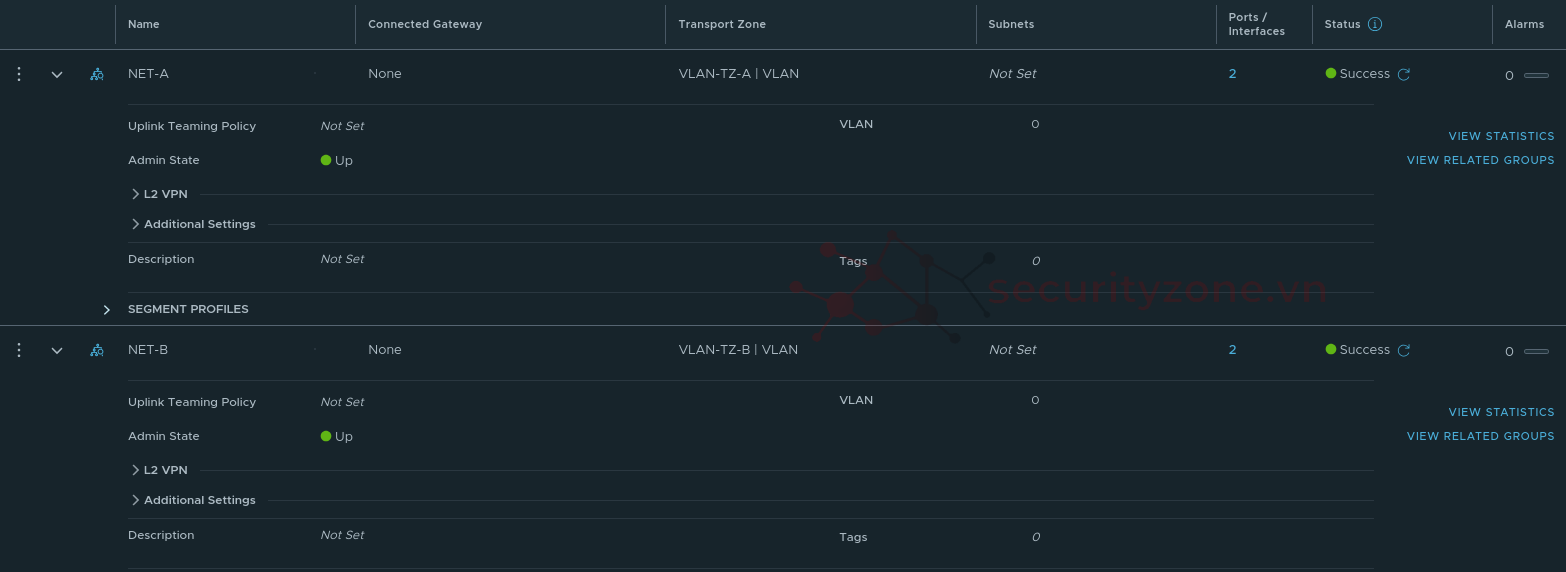Viewport: 1566px width, 572px height.
Task: Open the NET-B ports count link
Action: (1232, 350)
